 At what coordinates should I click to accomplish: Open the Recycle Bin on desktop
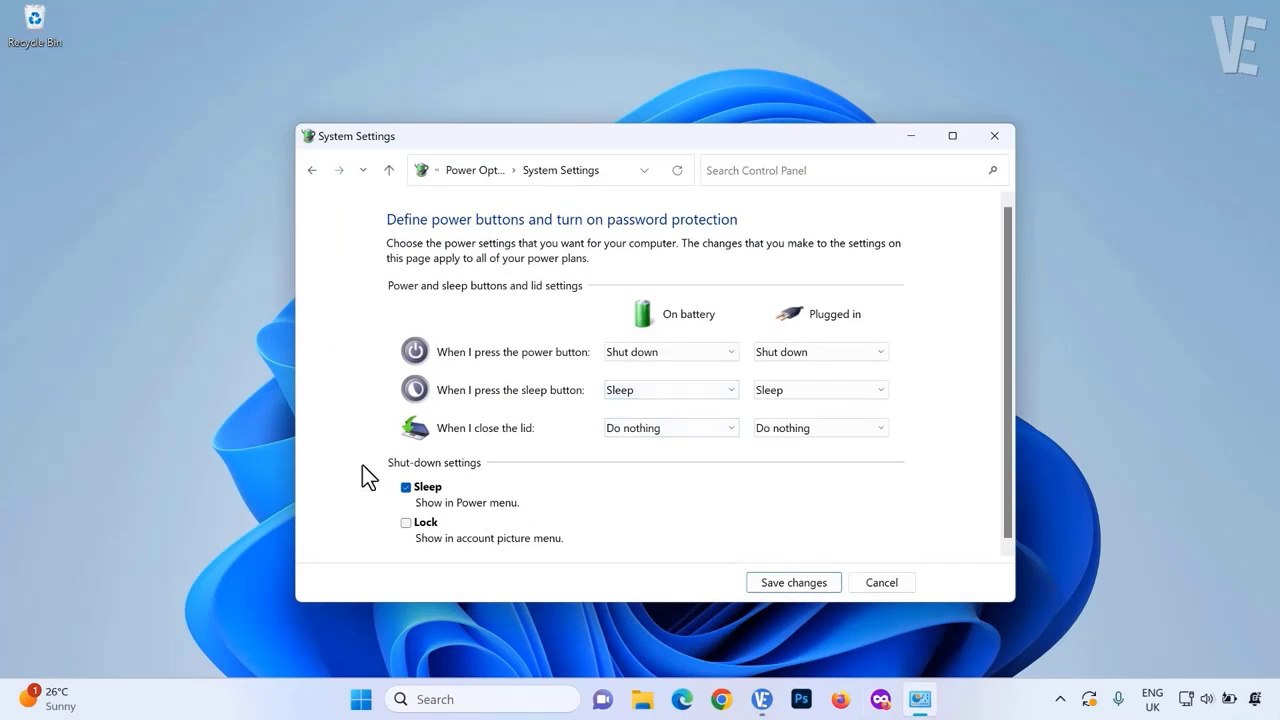click(35, 27)
